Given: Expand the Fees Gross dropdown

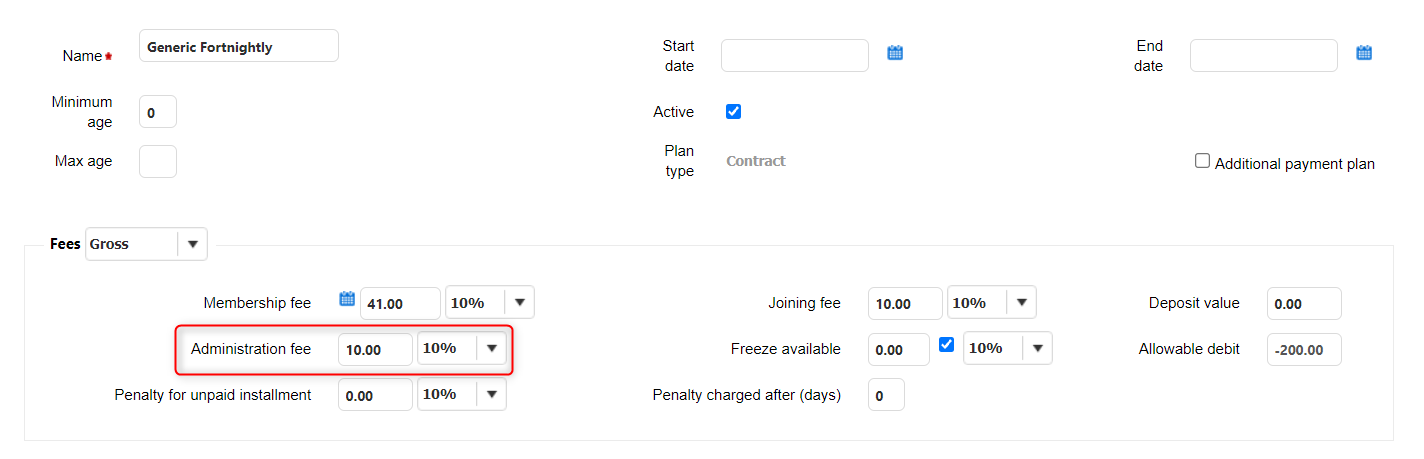Looking at the screenshot, I should pos(192,244).
